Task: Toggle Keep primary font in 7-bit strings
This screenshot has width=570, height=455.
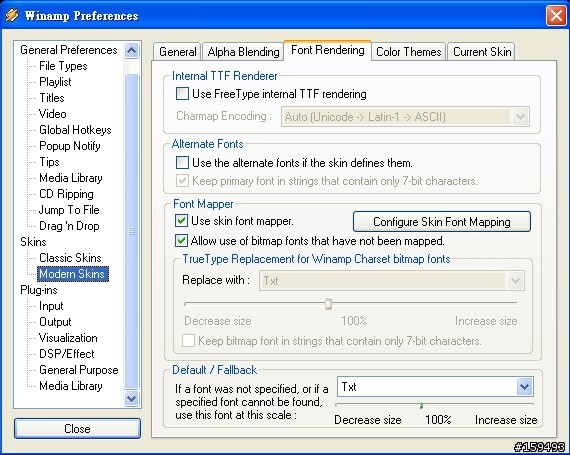Action: 182,181
